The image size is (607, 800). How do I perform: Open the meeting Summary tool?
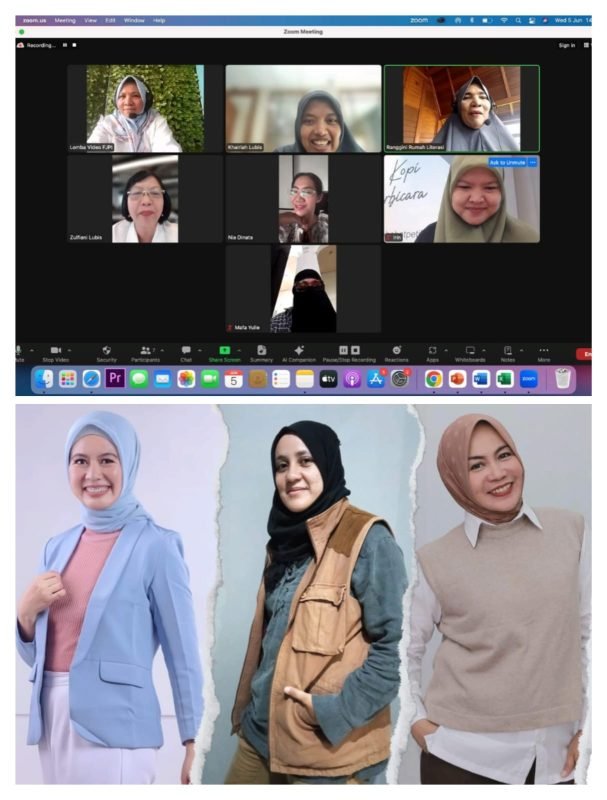tap(261, 351)
